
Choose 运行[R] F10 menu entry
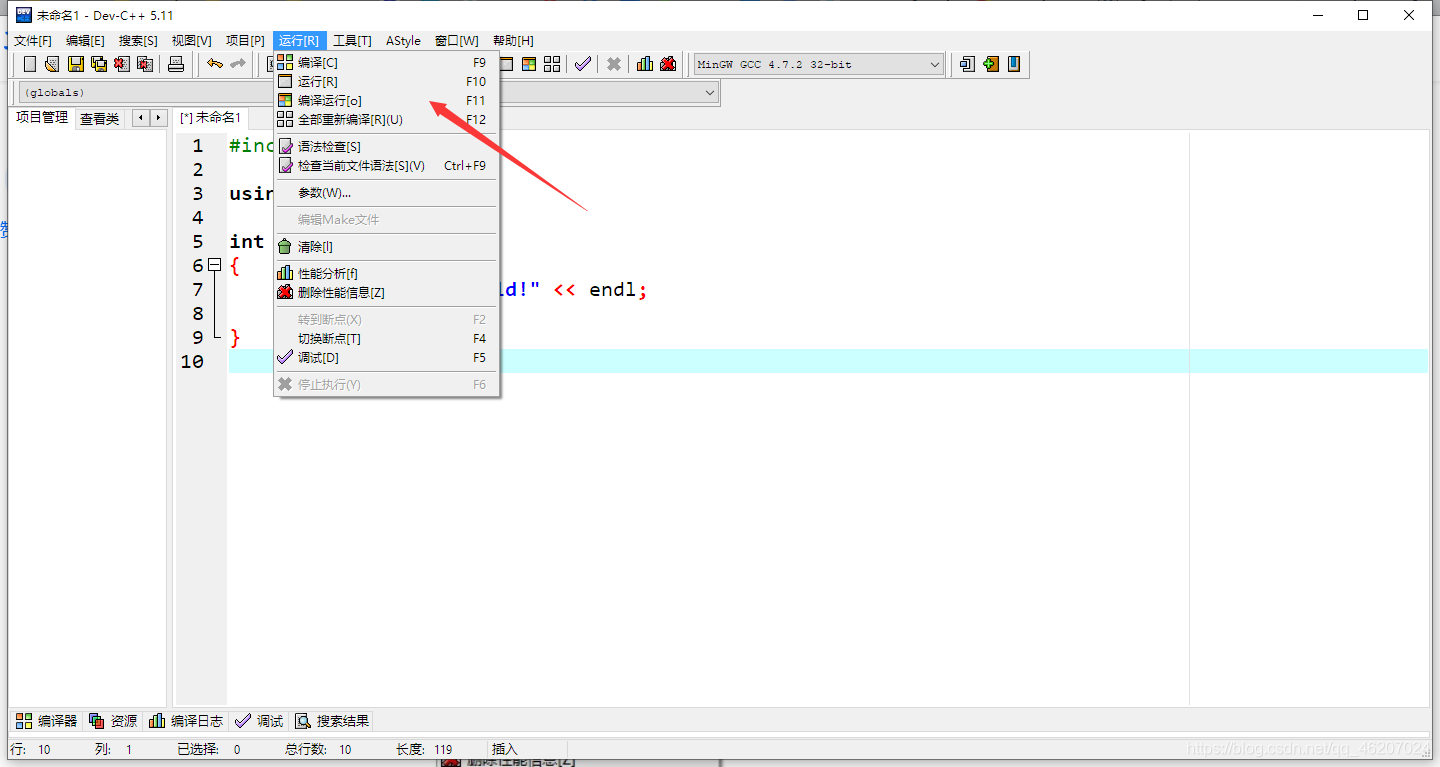pyautogui.click(x=386, y=81)
